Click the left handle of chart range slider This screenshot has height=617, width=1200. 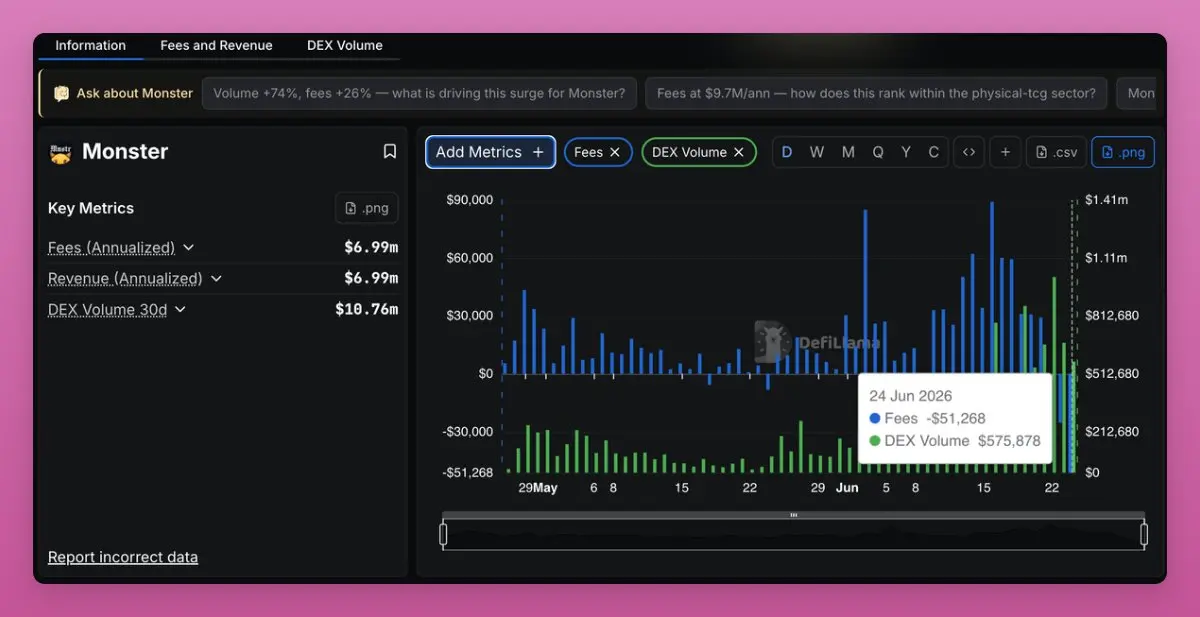click(443, 535)
